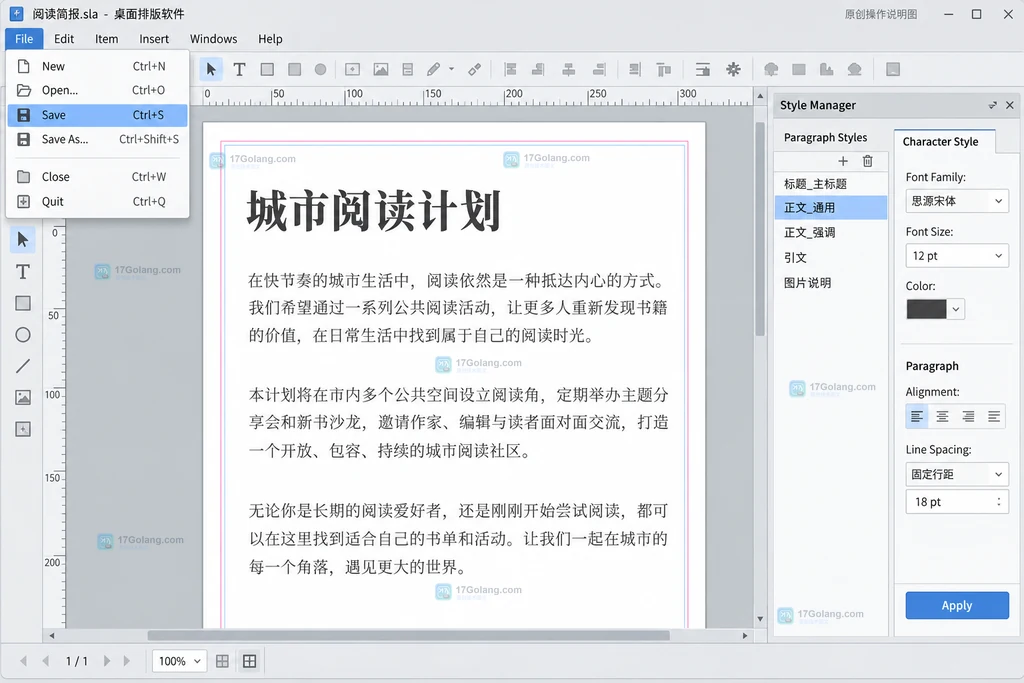Viewport: 1024px width, 683px height.
Task: Go to next page arrow right of 1 / 1
Action: pos(106,661)
